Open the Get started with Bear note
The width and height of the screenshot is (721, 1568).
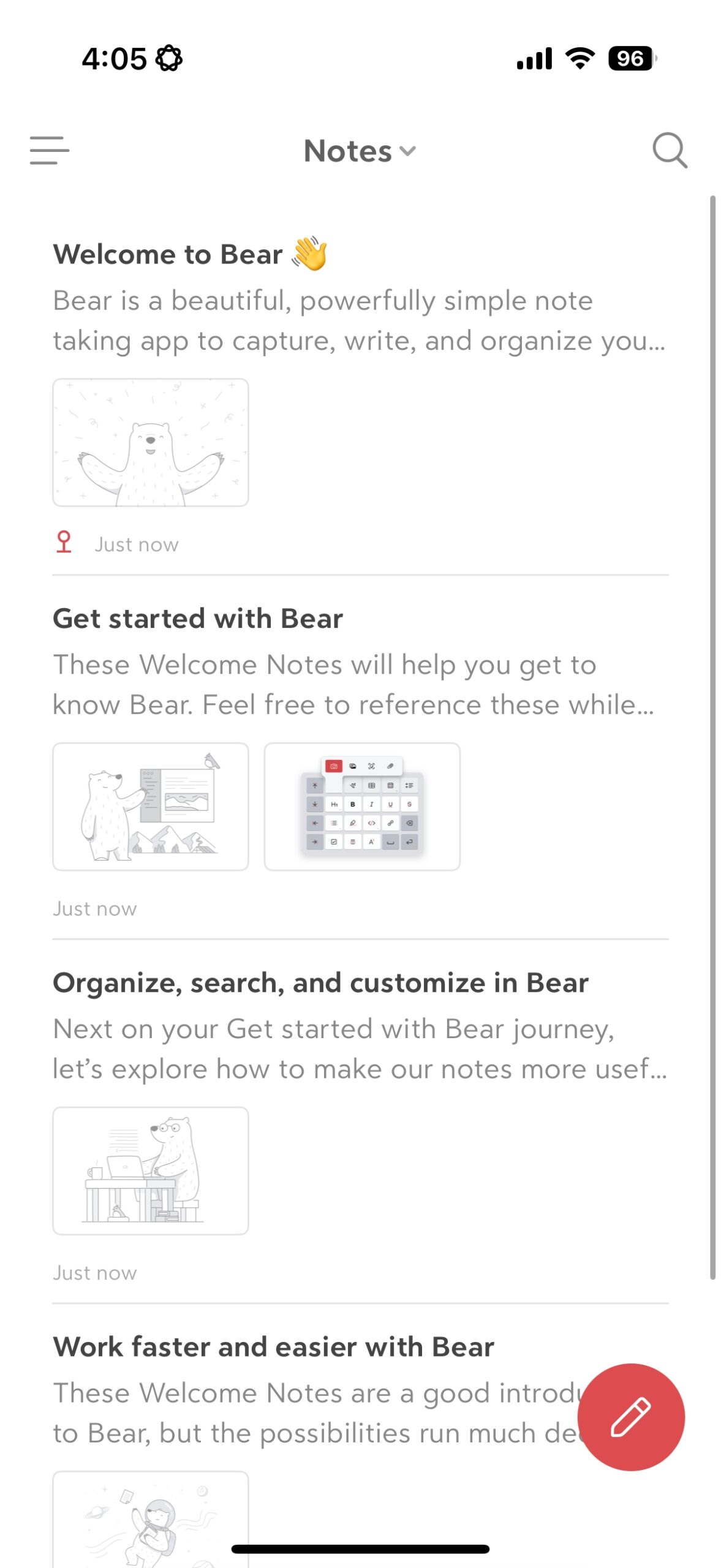tap(197, 619)
